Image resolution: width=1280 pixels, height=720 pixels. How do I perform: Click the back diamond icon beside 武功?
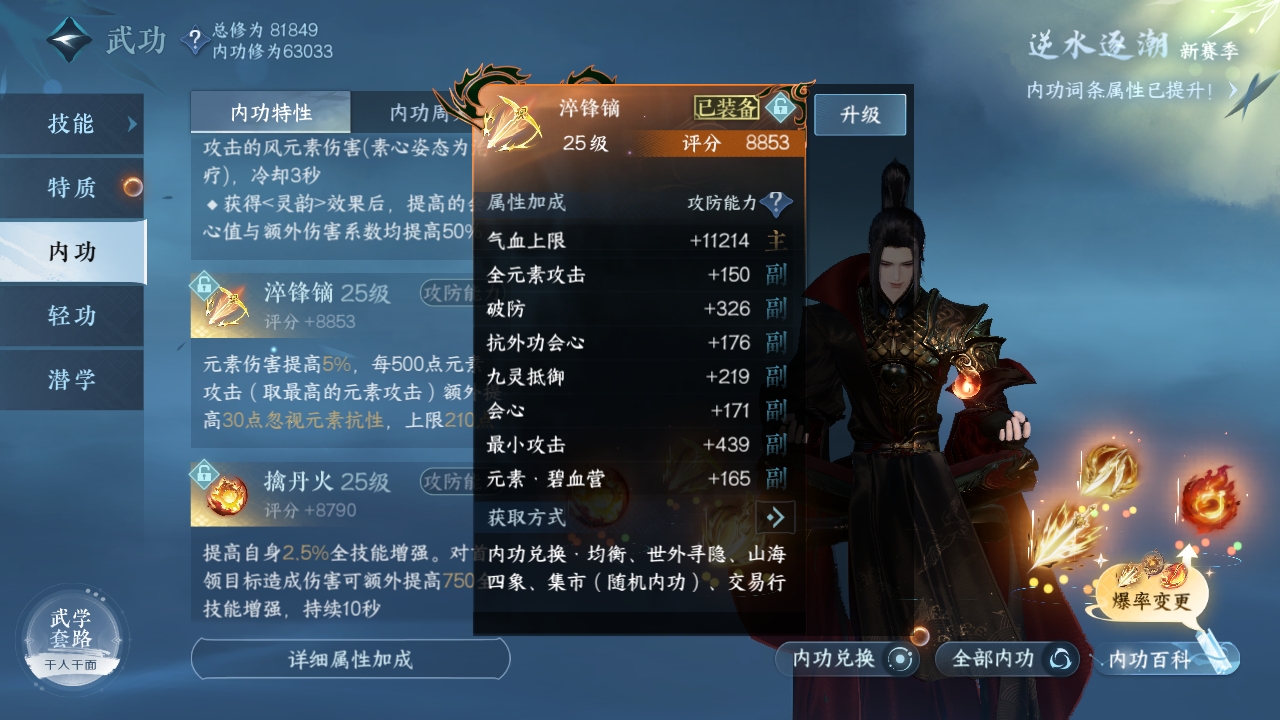[x=69, y=40]
